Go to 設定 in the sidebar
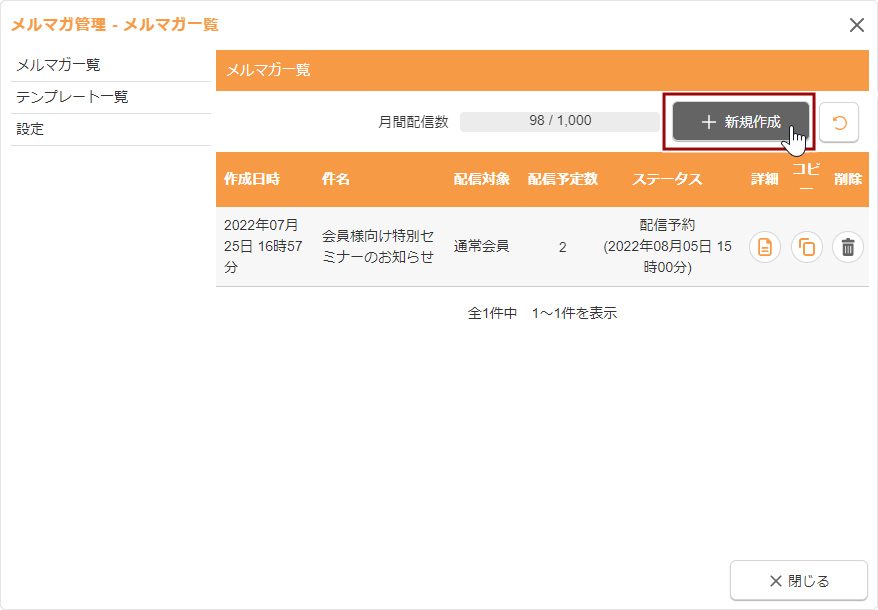This screenshot has height=610, width=878. pos(30,129)
